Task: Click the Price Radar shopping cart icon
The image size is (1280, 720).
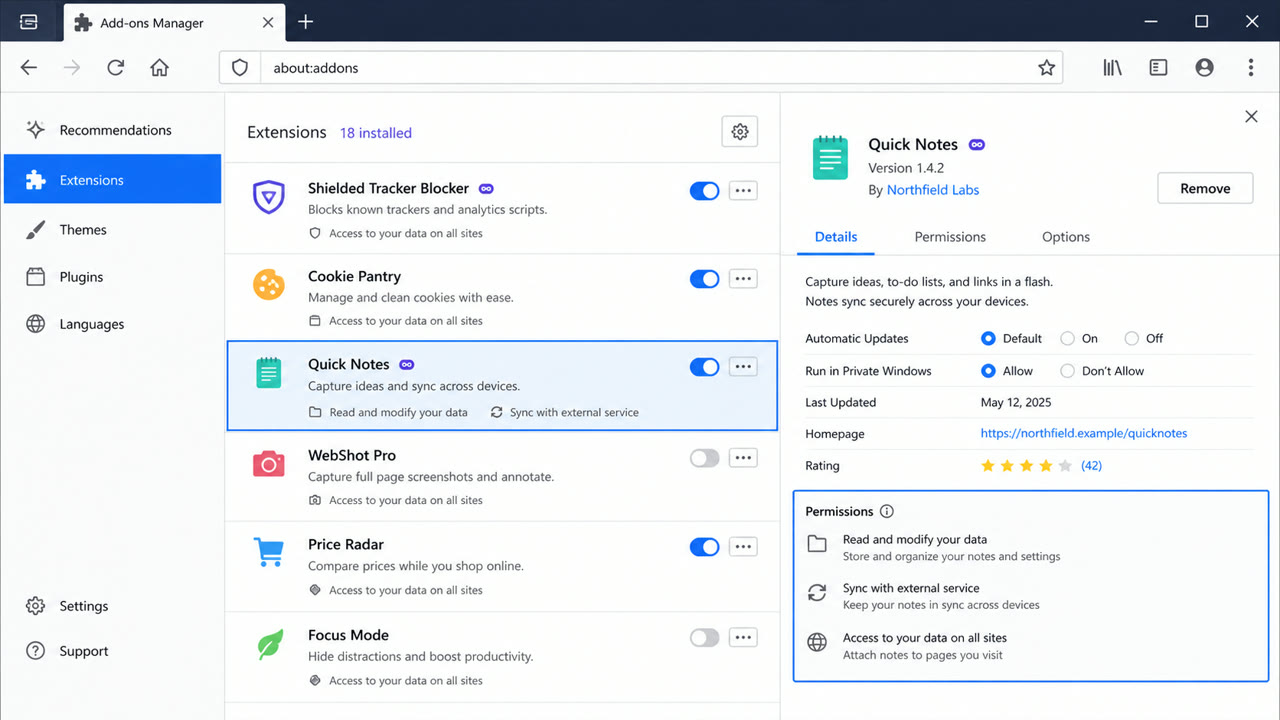Action: pos(268,552)
